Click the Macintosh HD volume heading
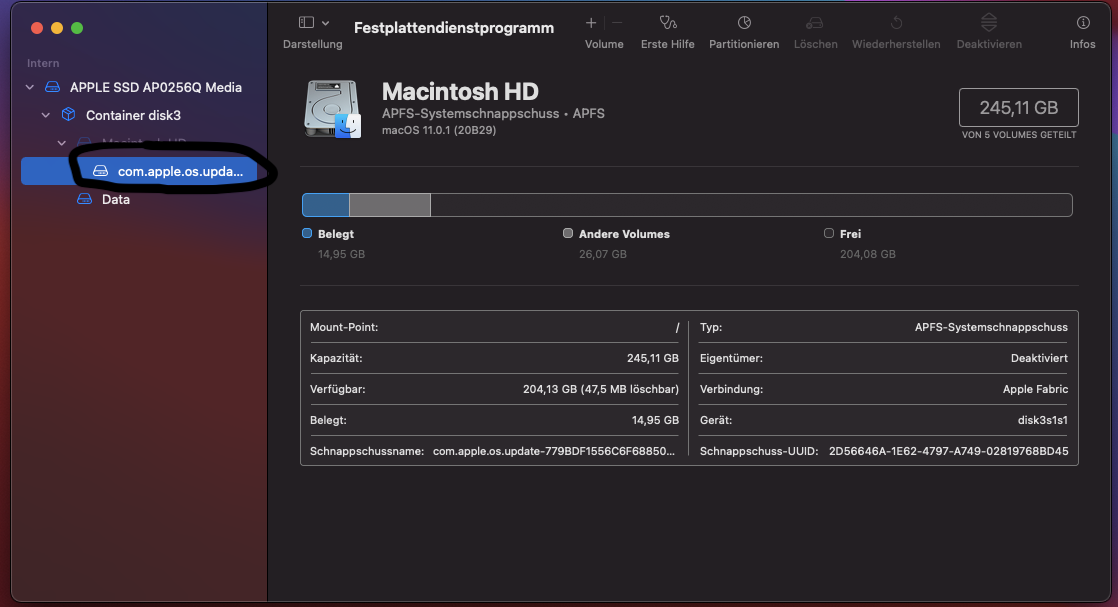Viewport: 1118px width, 607px height. (460, 91)
